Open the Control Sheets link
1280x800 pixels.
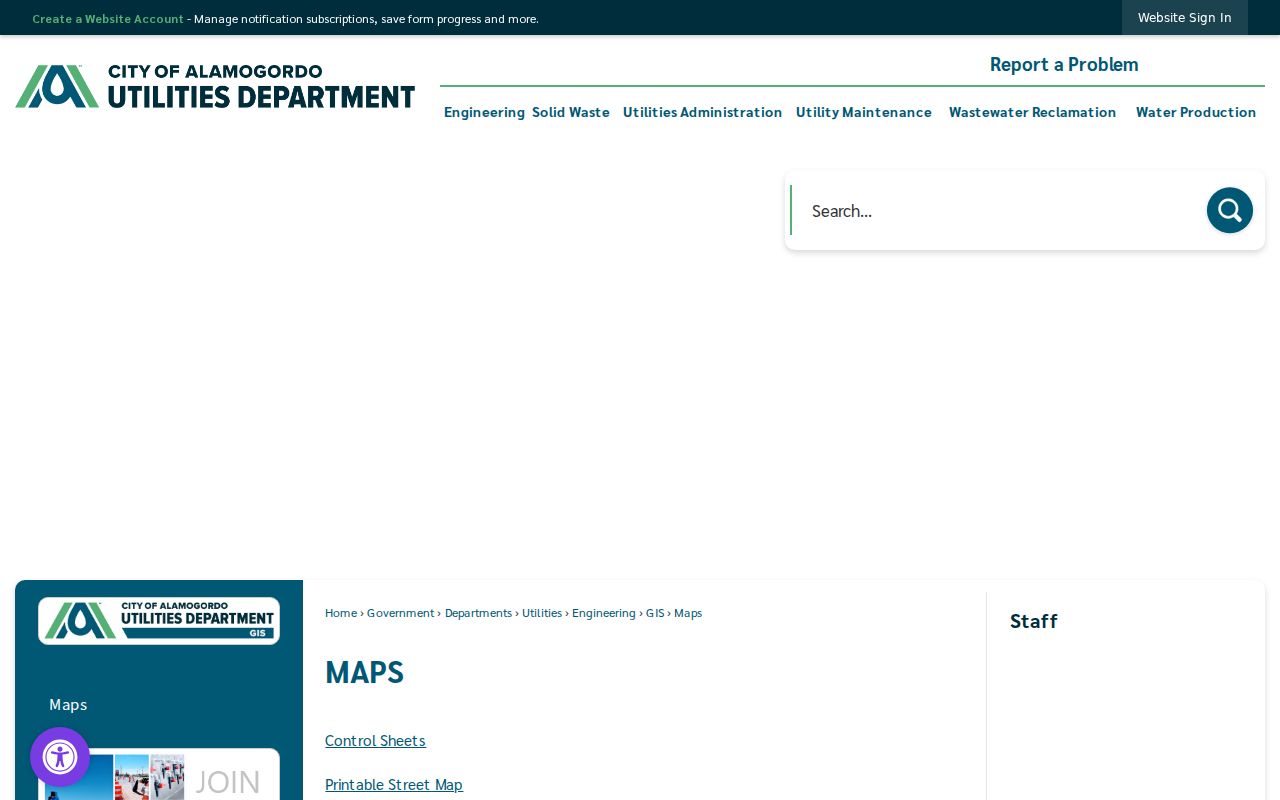pos(375,740)
